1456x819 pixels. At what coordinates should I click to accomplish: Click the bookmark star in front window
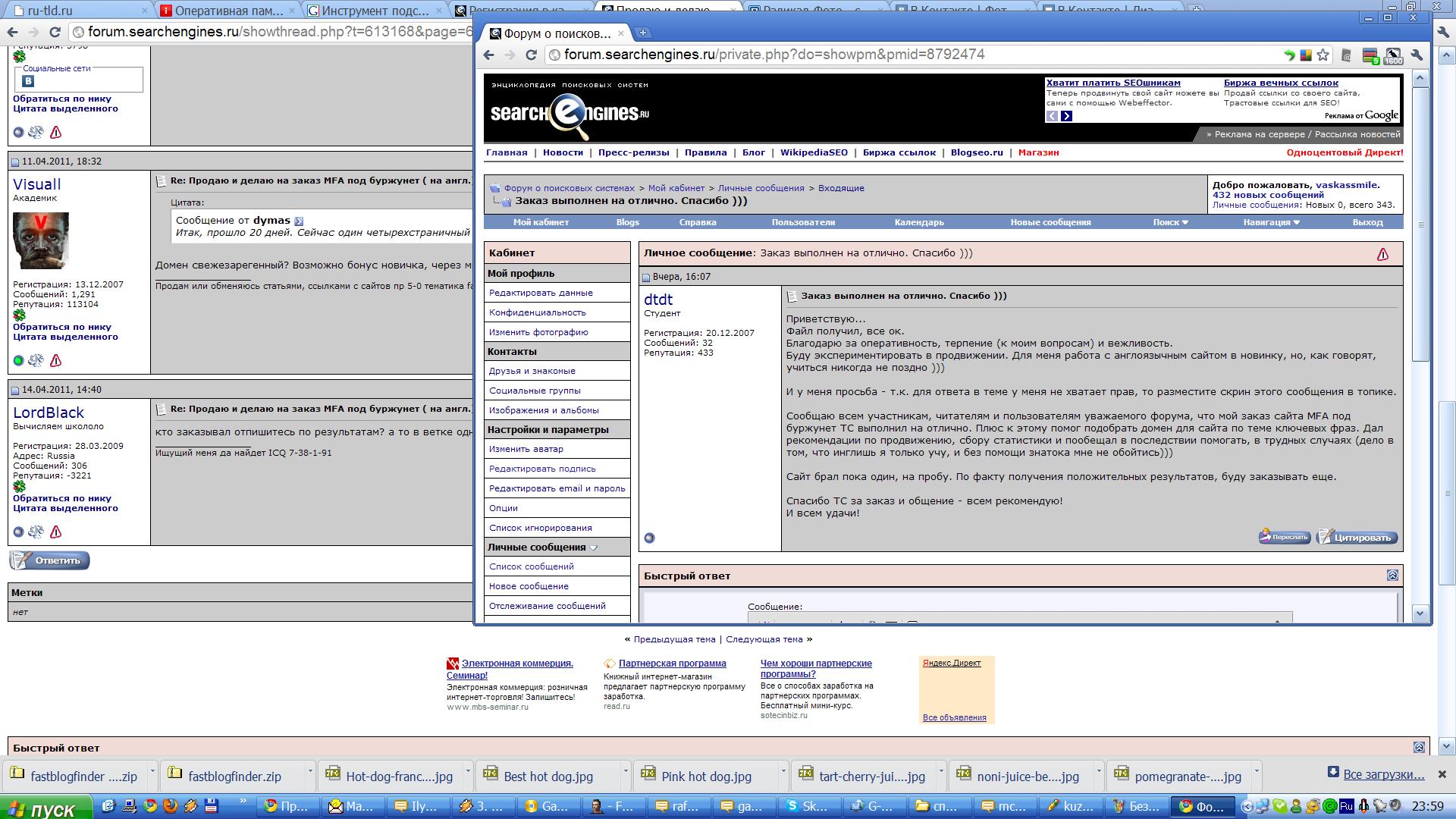1323,55
